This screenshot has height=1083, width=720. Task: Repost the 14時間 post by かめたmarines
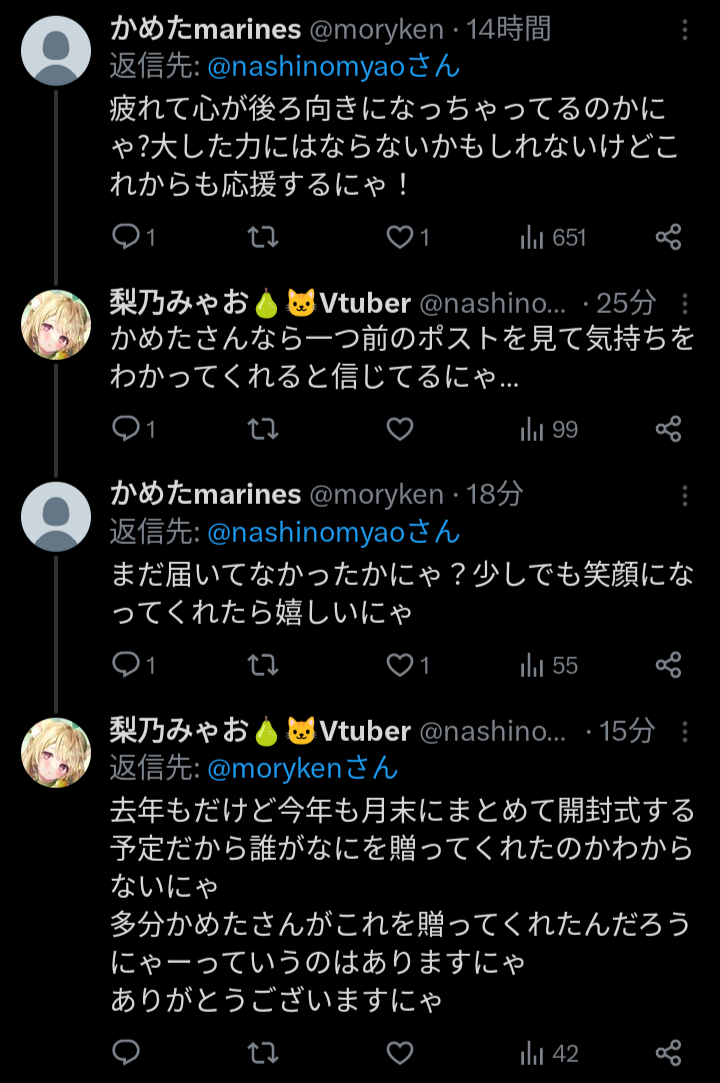point(263,238)
